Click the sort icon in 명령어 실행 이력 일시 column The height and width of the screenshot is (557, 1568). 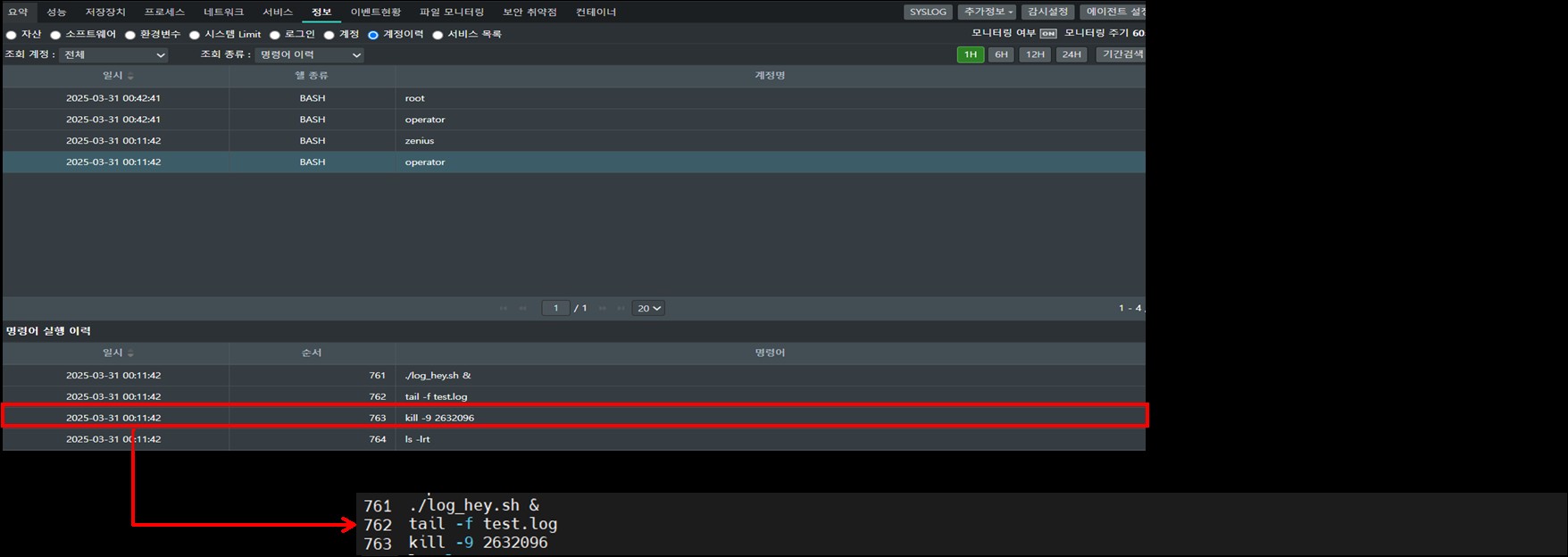[131, 353]
